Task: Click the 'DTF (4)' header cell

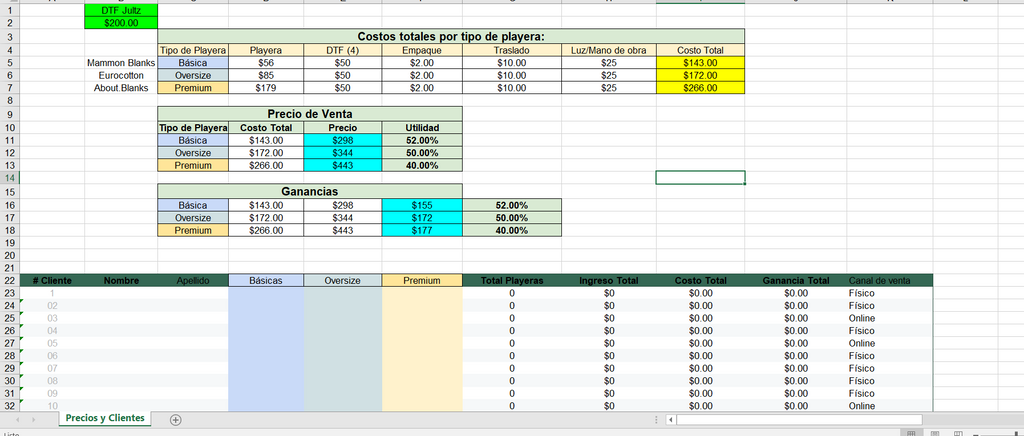Action: click(343, 50)
